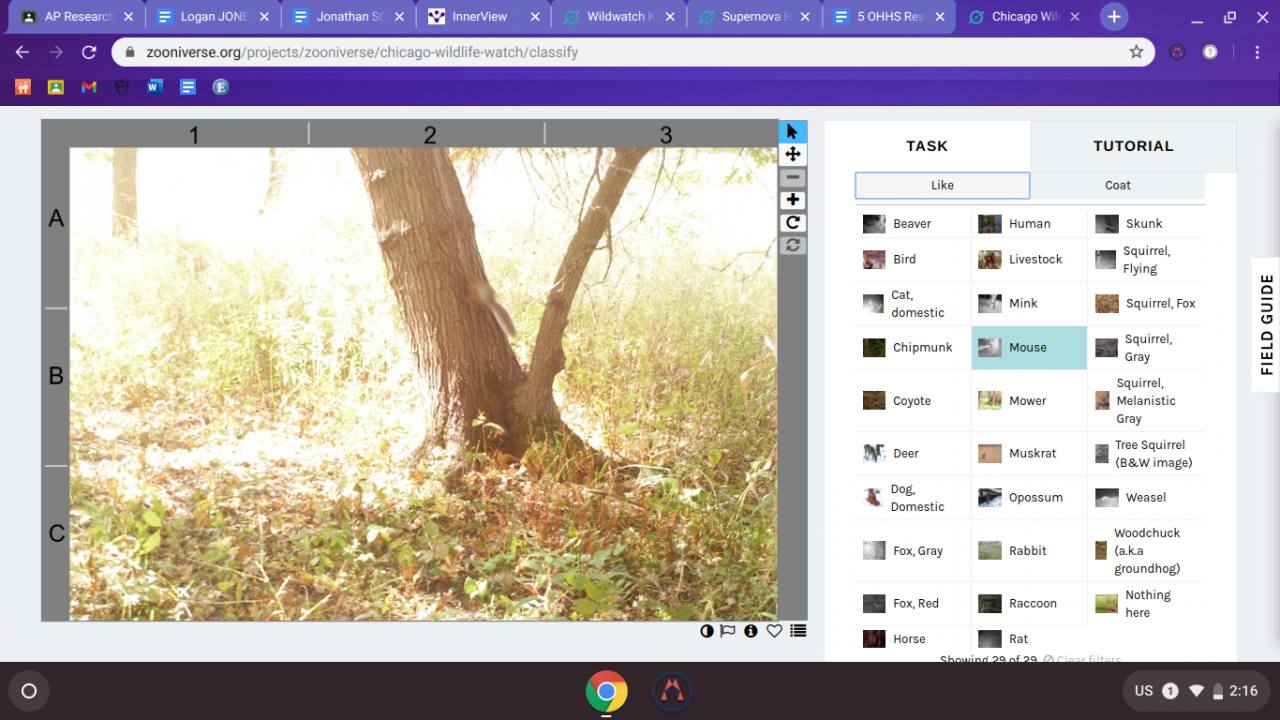The image size is (1280, 720).
Task: Reset the image view
Action: click(793, 245)
